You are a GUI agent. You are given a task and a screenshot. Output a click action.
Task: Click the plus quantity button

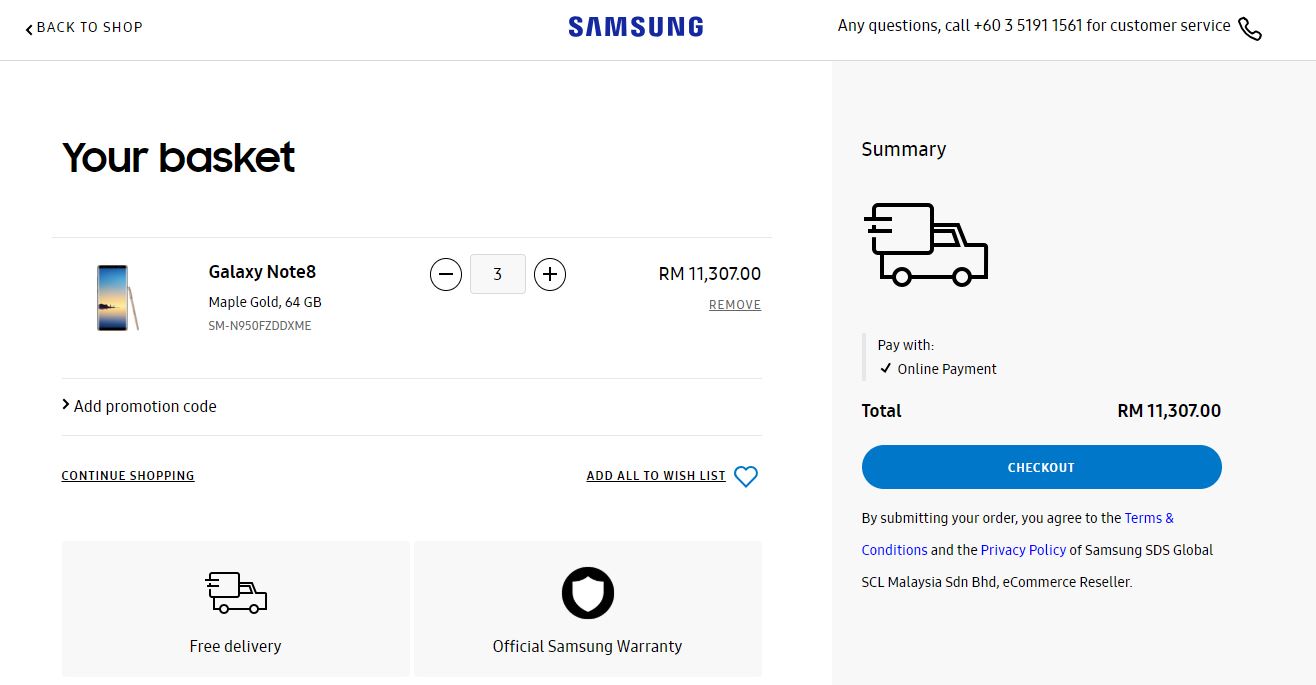550,274
